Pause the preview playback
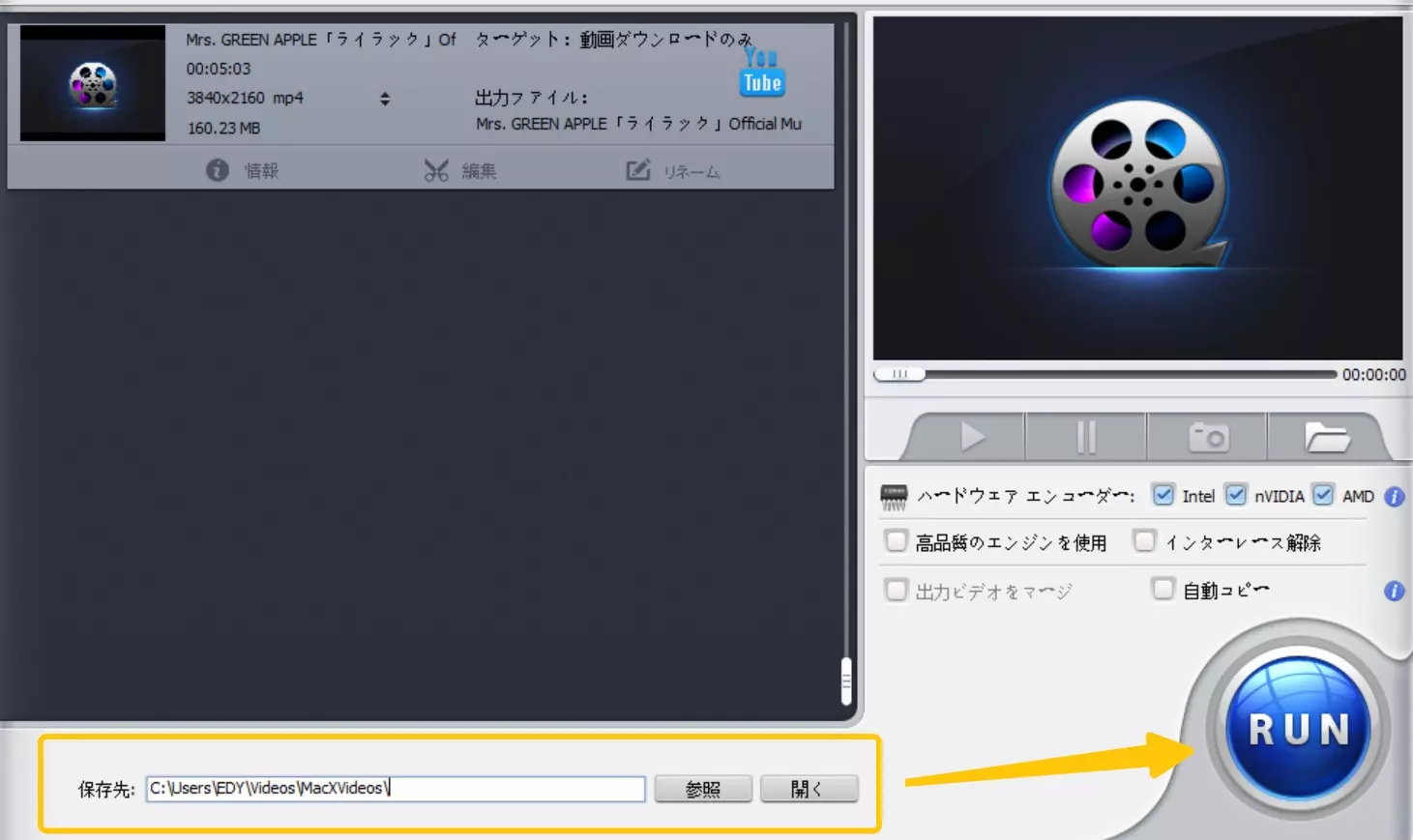Viewport: 1413px width, 840px height. click(x=1086, y=437)
